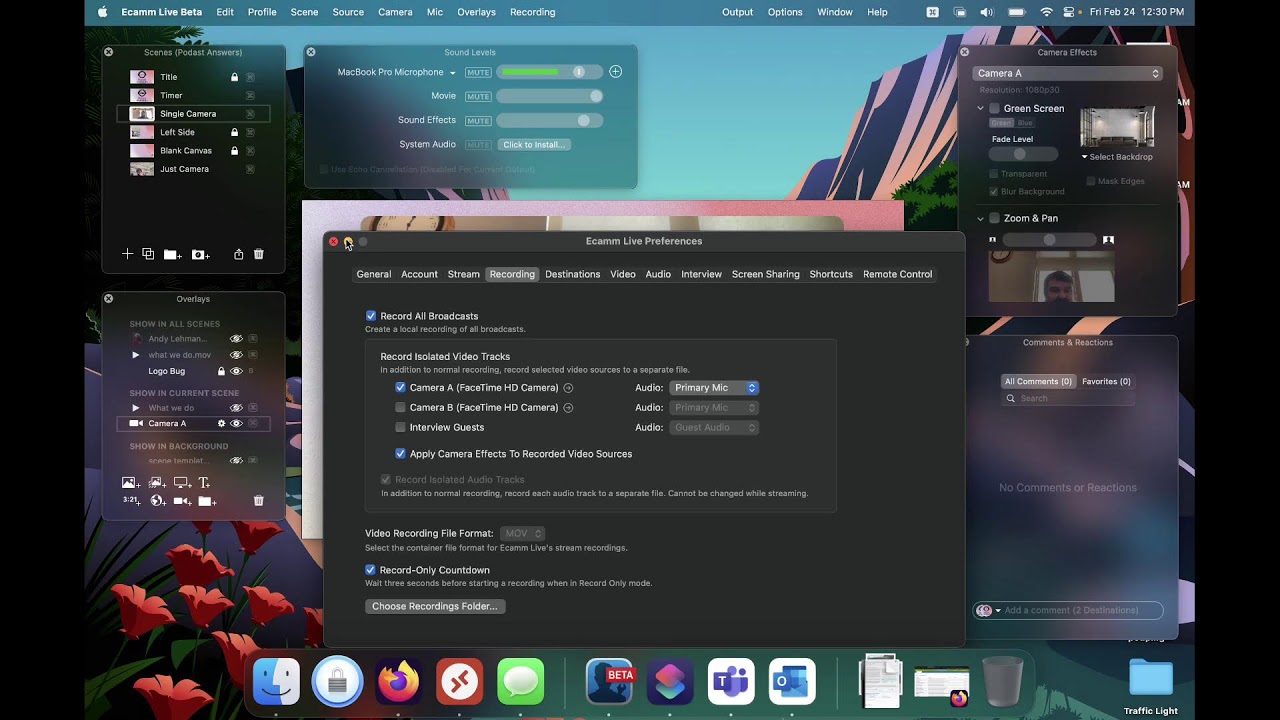The image size is (1280, 720).
Task: Add a countdown timer overlay
Action: tap(131, 500)
